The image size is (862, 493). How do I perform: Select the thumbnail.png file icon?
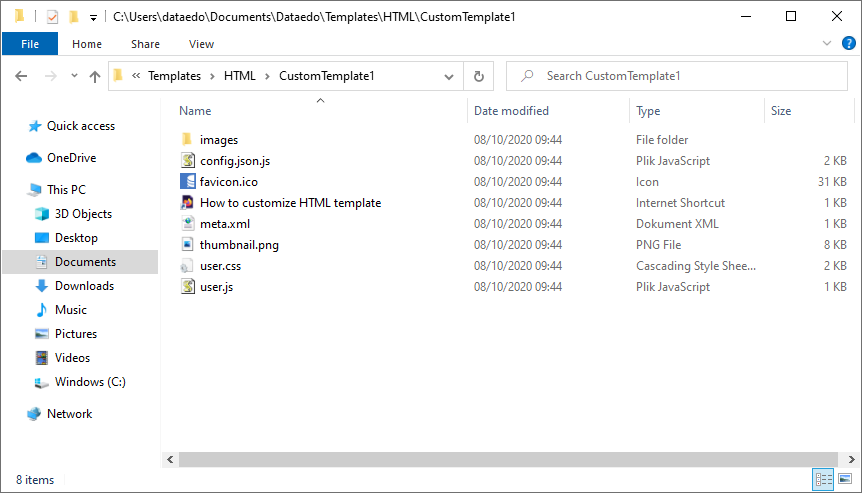pyautogui.click(x=187, y=244)
